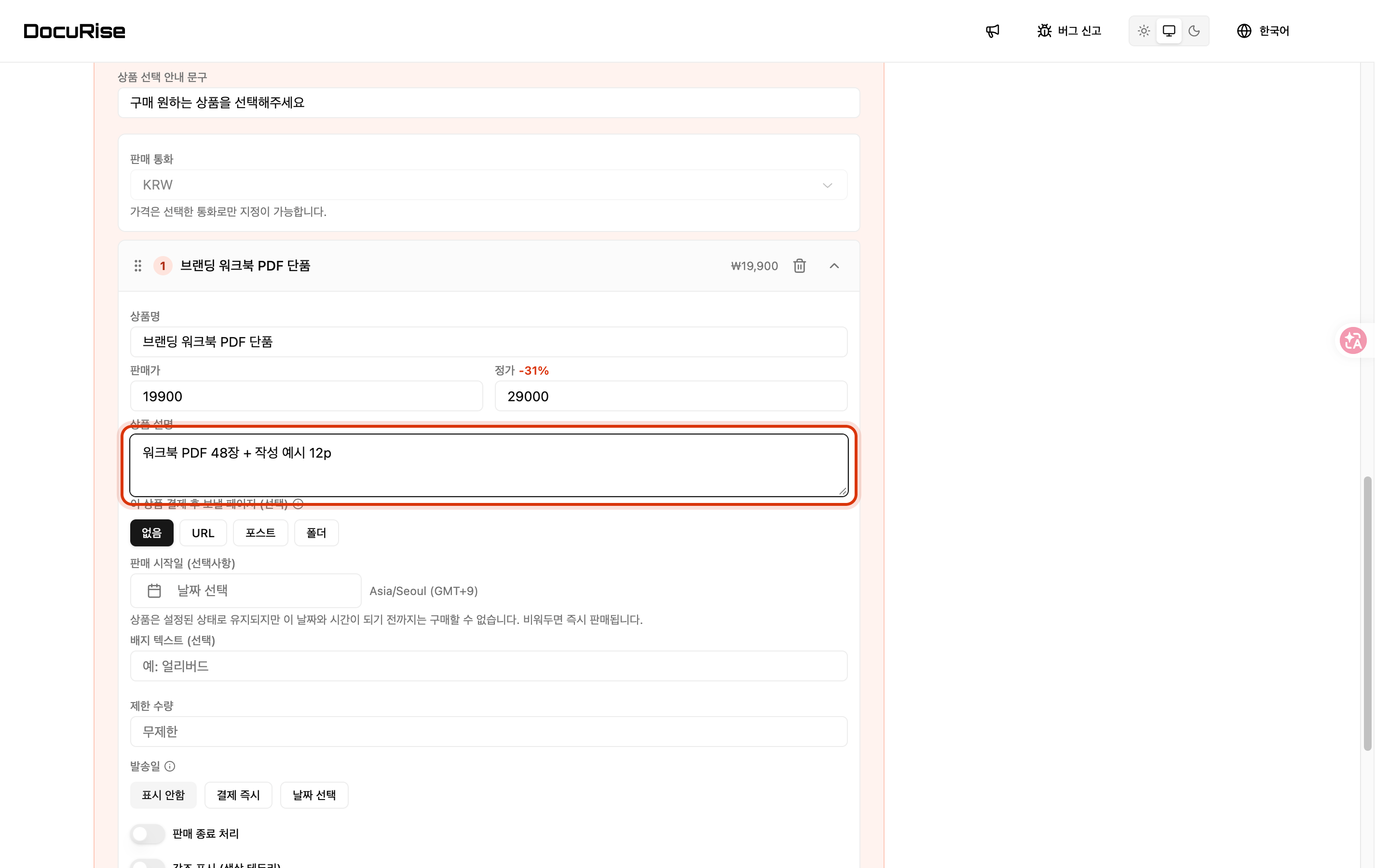Open the 판매 시작일 date picker
The image size is (1389, 868).
(x=245, y=591)
